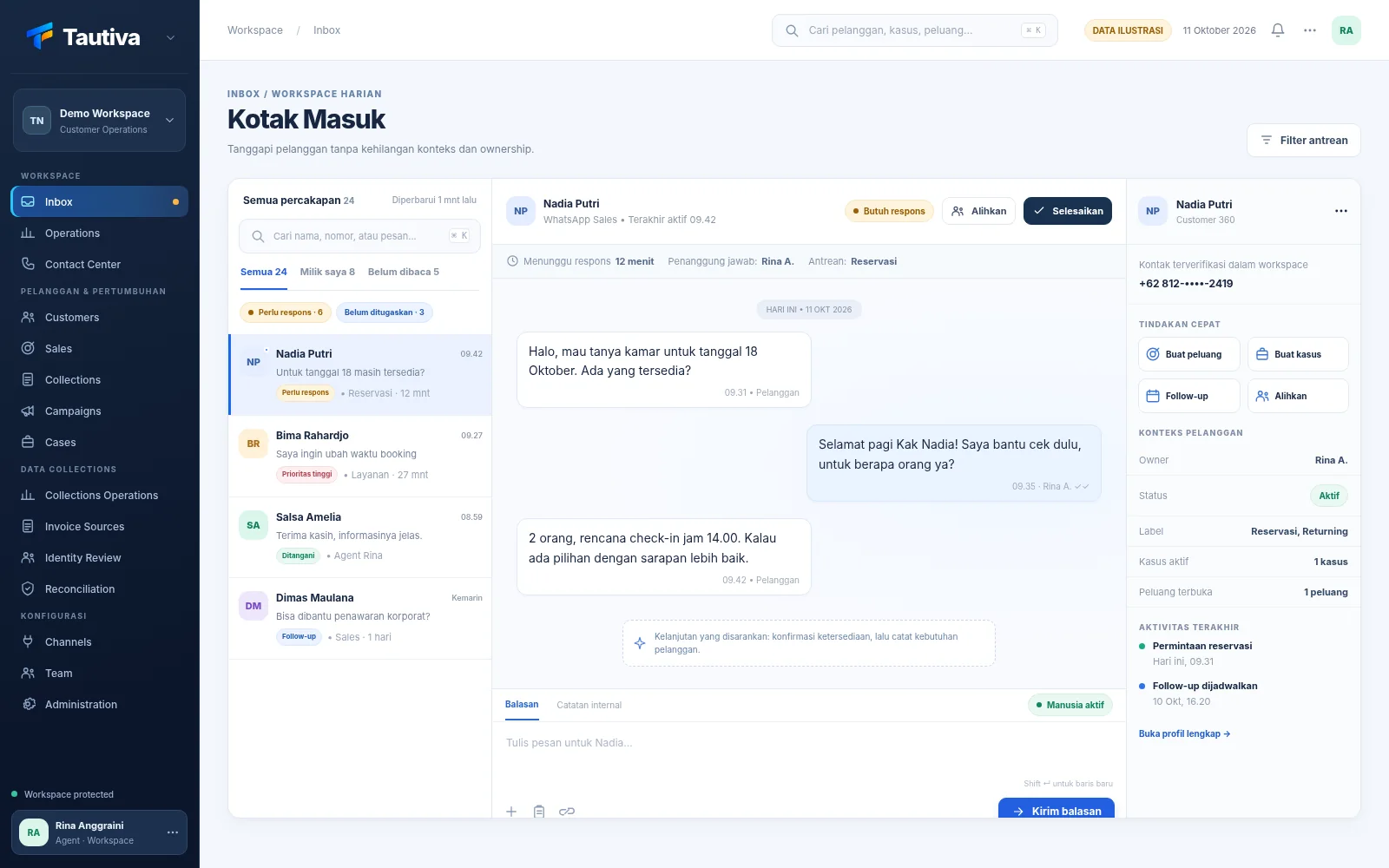Open Customers section

tap(100, 317)
